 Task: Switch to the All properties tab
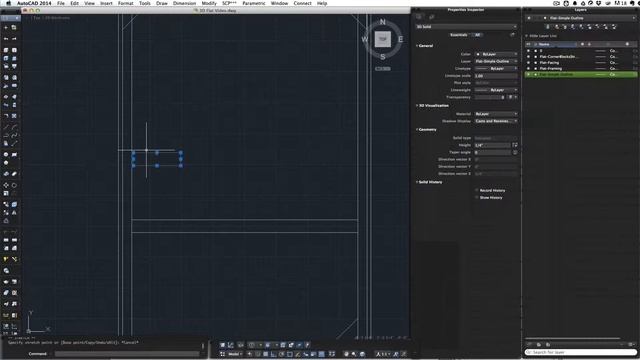pos(477,35)
